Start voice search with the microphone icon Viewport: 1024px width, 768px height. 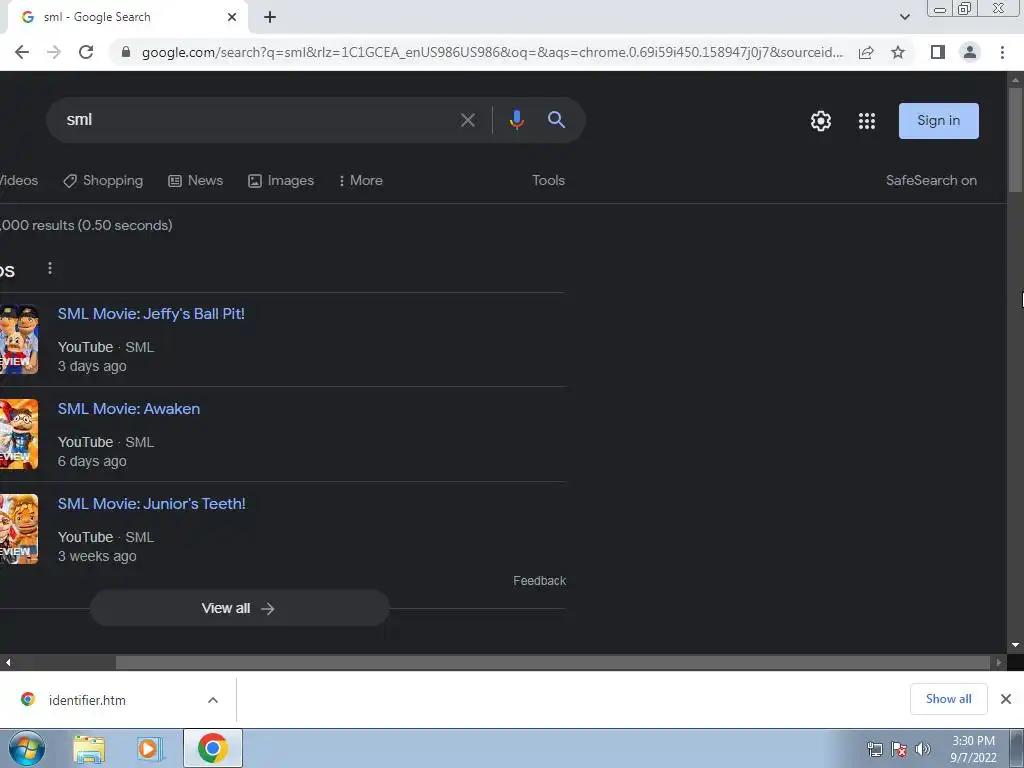517,120
